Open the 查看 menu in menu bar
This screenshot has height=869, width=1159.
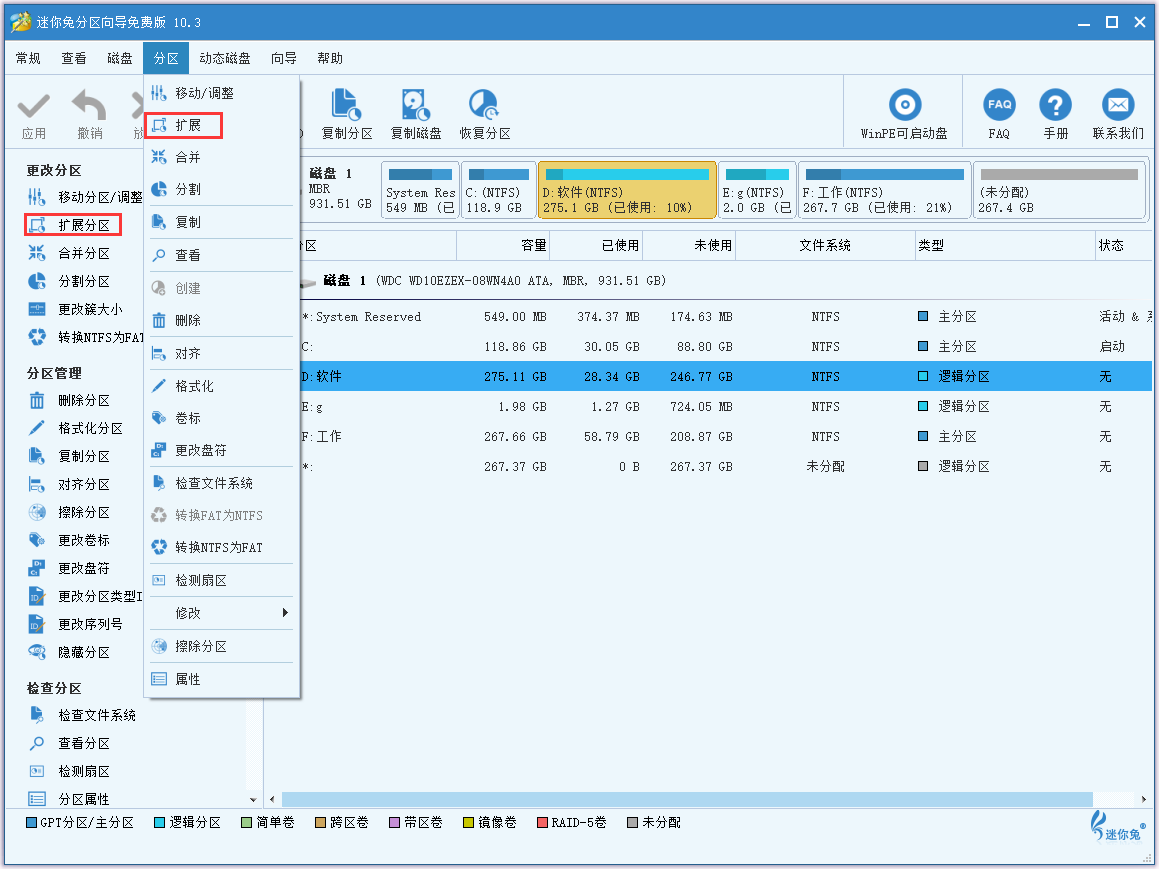tap(74, 58)
